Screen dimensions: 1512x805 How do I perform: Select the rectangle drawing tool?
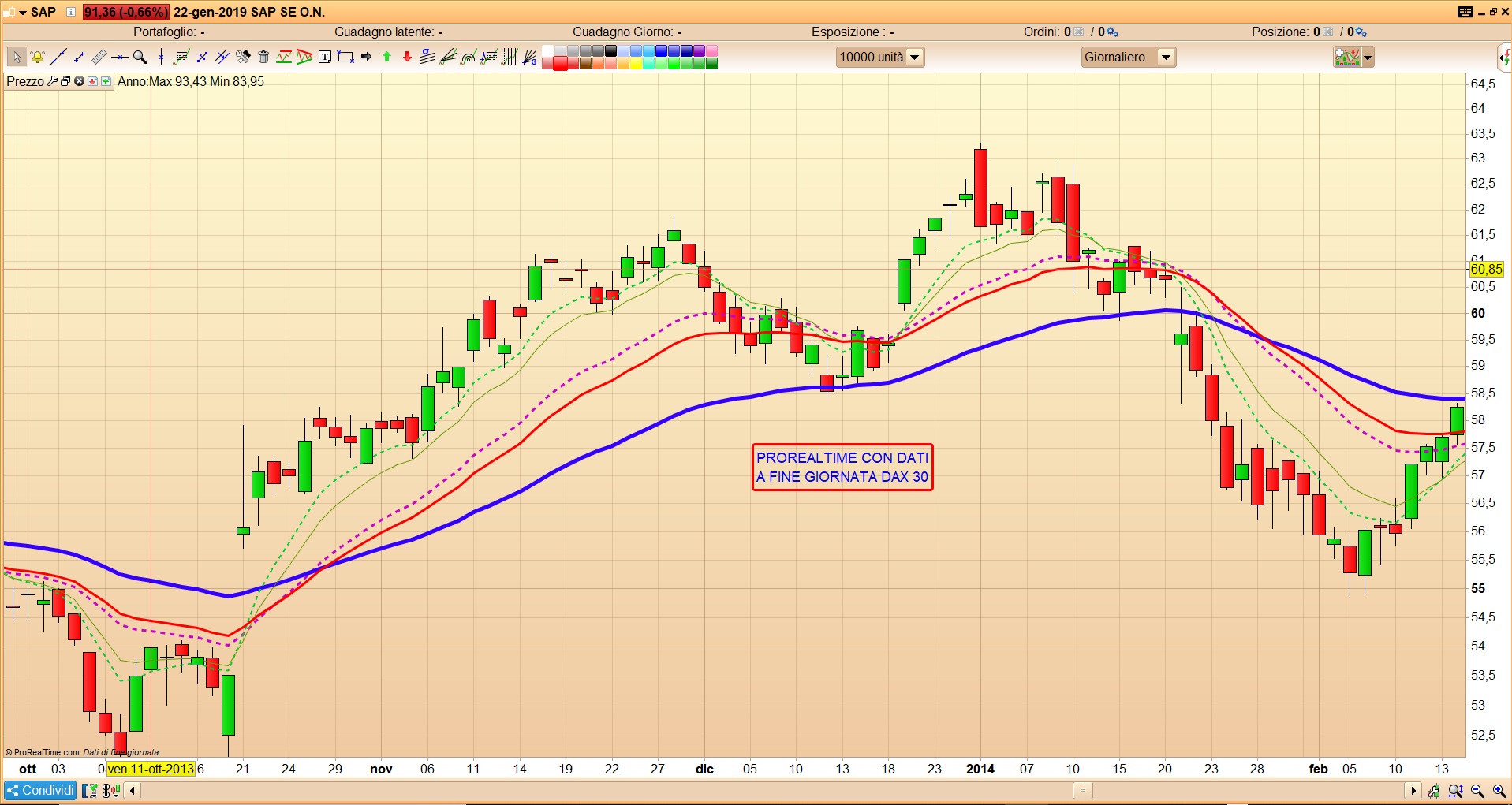pyautogui.click(x=345, y=57)
